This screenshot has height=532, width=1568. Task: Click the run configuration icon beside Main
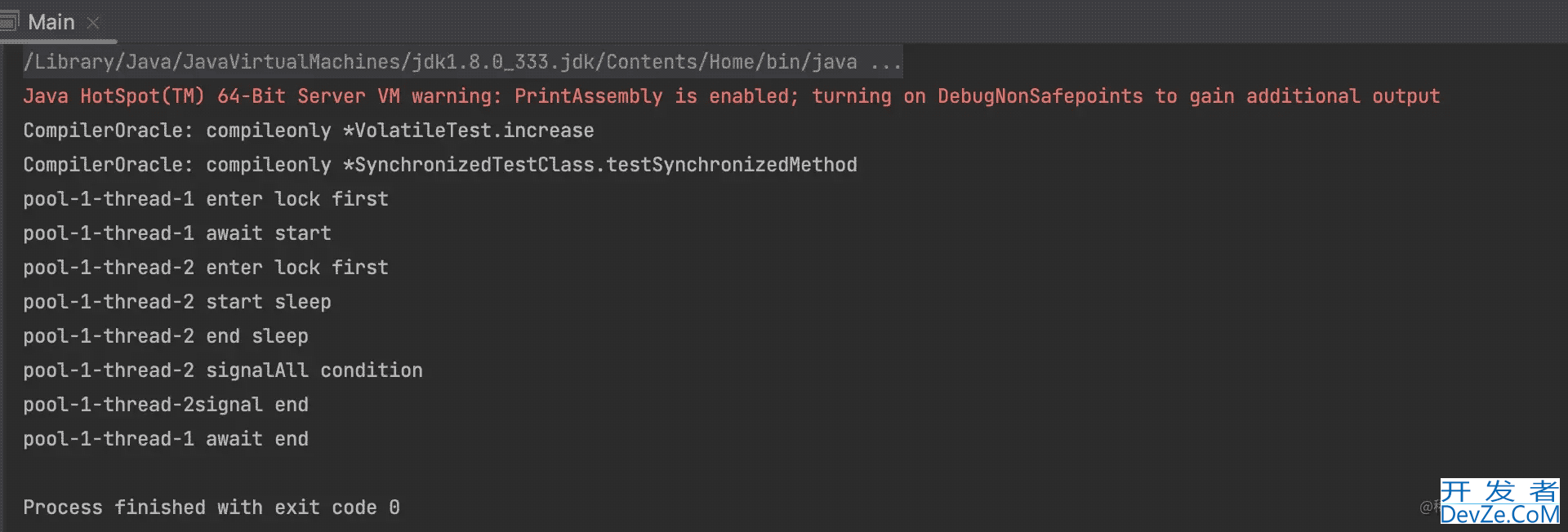(x=9, y=21)
